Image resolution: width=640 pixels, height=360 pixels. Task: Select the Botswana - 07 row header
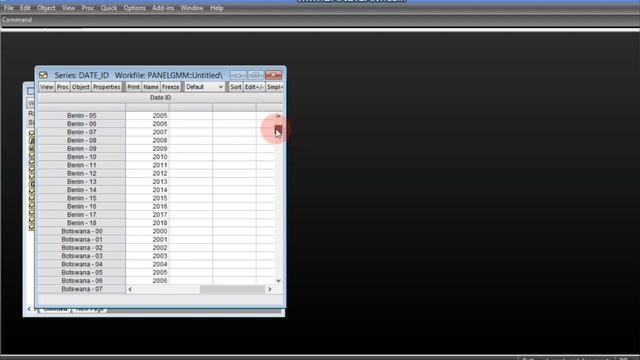(82, 289)
